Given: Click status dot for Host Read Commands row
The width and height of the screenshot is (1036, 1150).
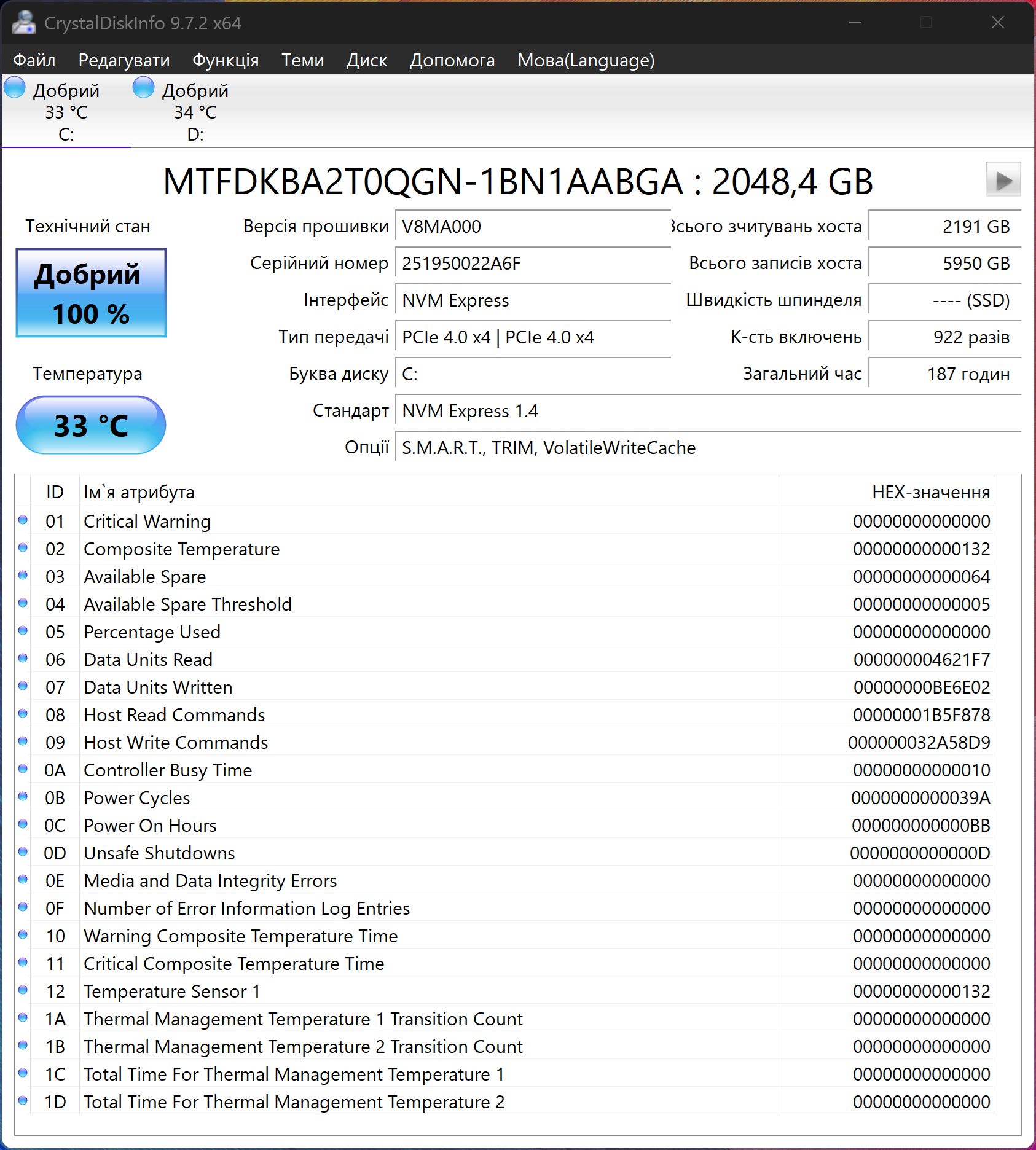Looking at the screenshot, I should (23, 714).
